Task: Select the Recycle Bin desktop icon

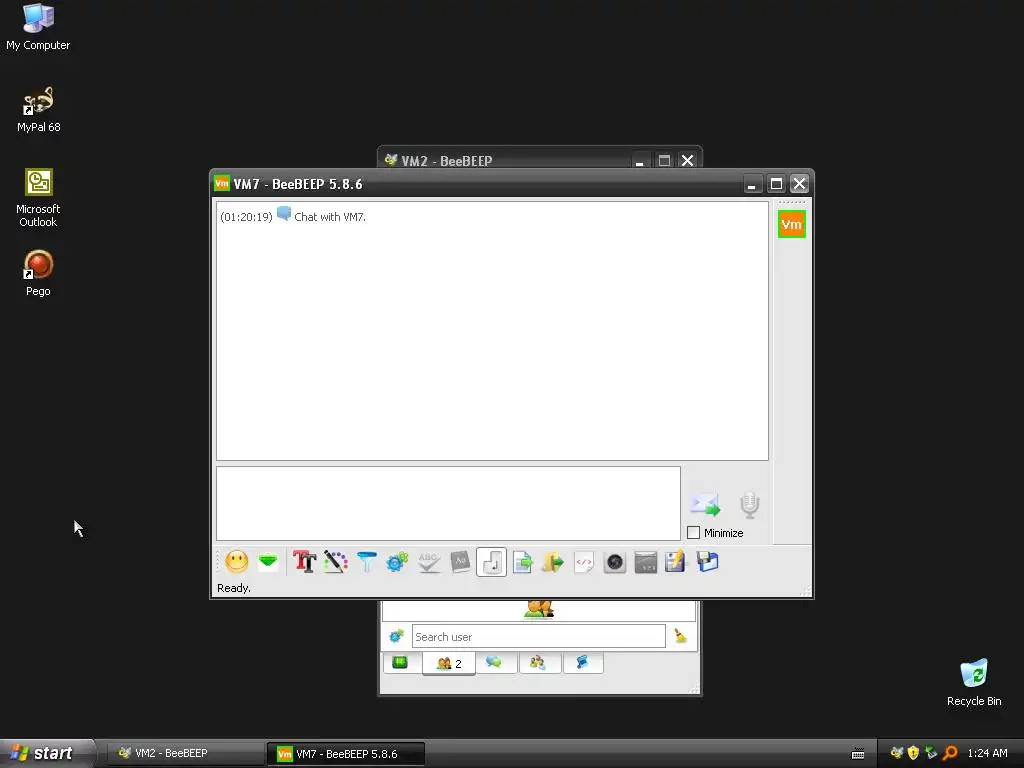Action: click(x=974, y=682)
